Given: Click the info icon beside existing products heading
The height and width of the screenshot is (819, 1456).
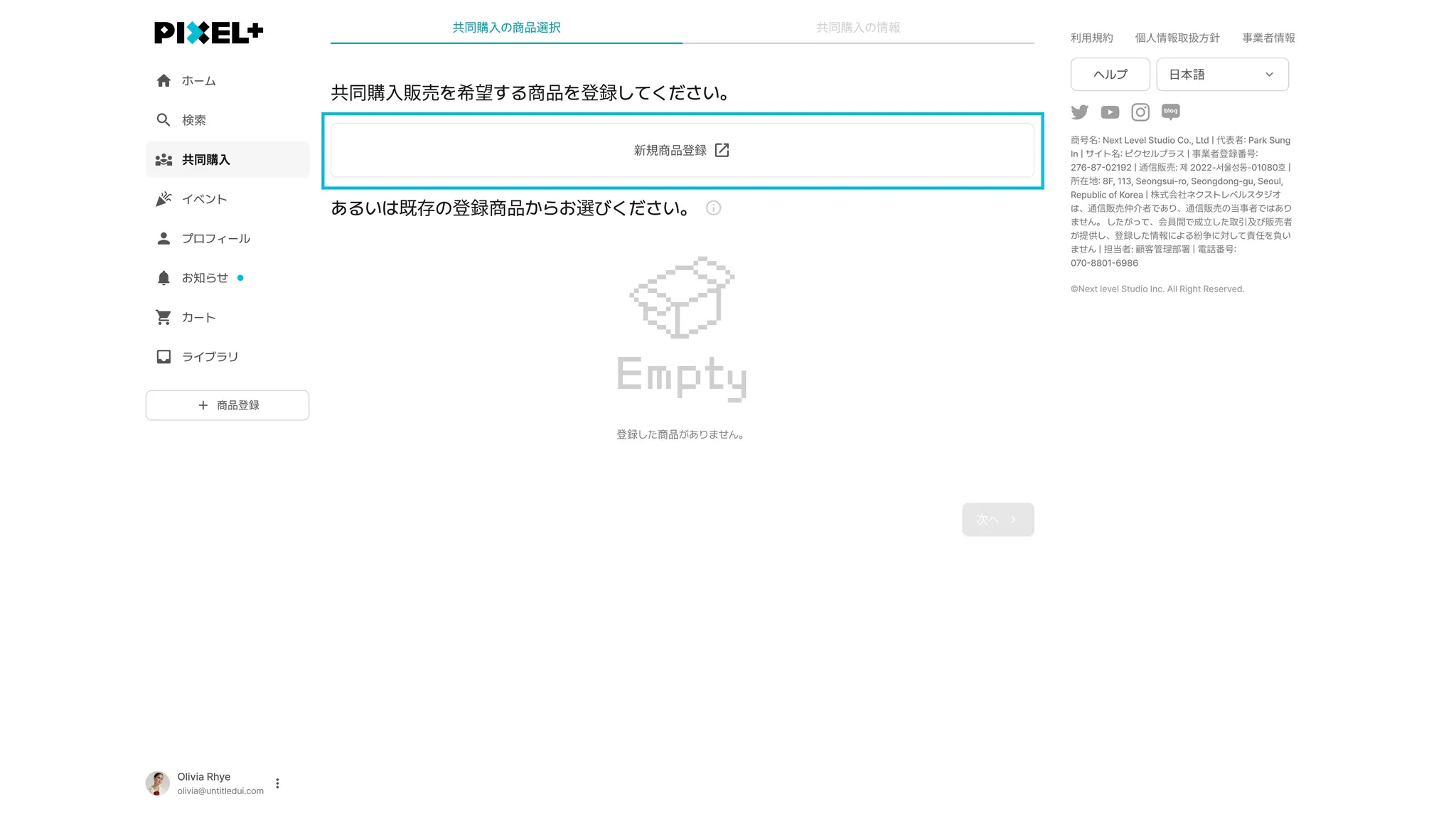Looking at the screenshot, I should 713,208.
